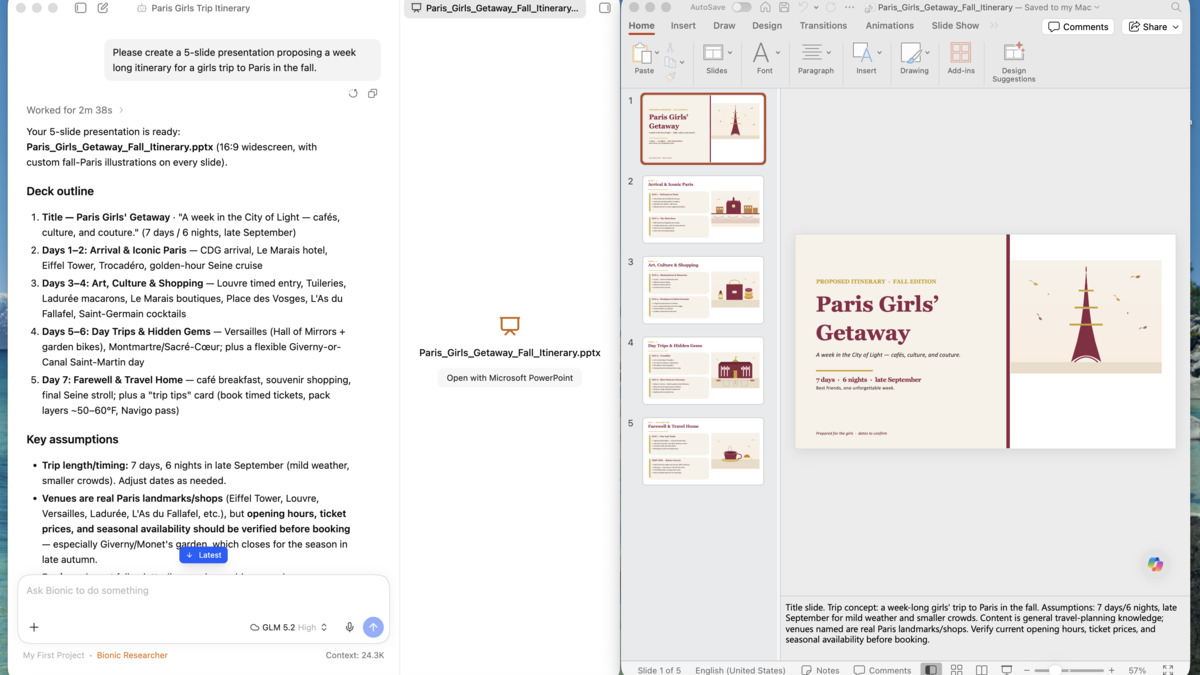This screenshot has height=675, width=1200.
Task: Switch to the Animations ribbon tab
Action: click(890, 26)
